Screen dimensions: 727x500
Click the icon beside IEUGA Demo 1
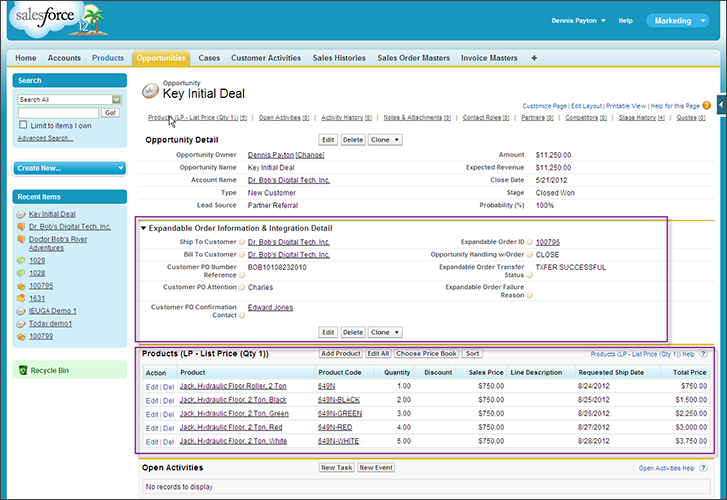pyautogui.click(x=21, y=311)
